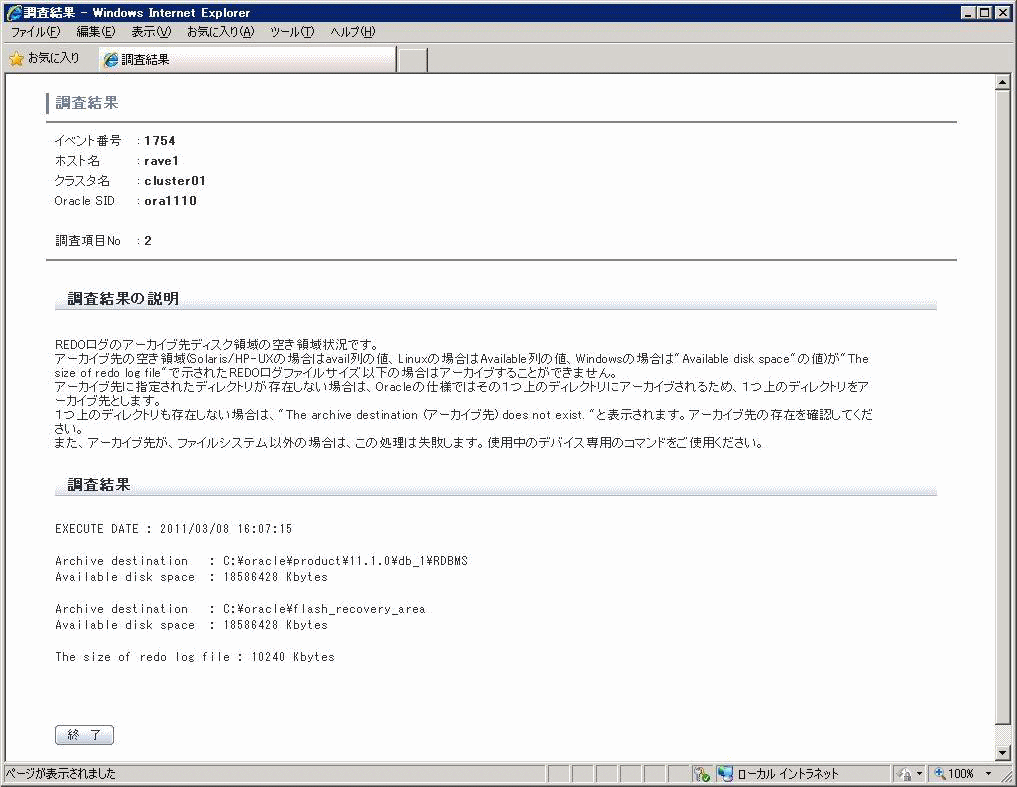Open the ツール(T) menu
The image size is (1017, 787).
[x=292, y=32]
